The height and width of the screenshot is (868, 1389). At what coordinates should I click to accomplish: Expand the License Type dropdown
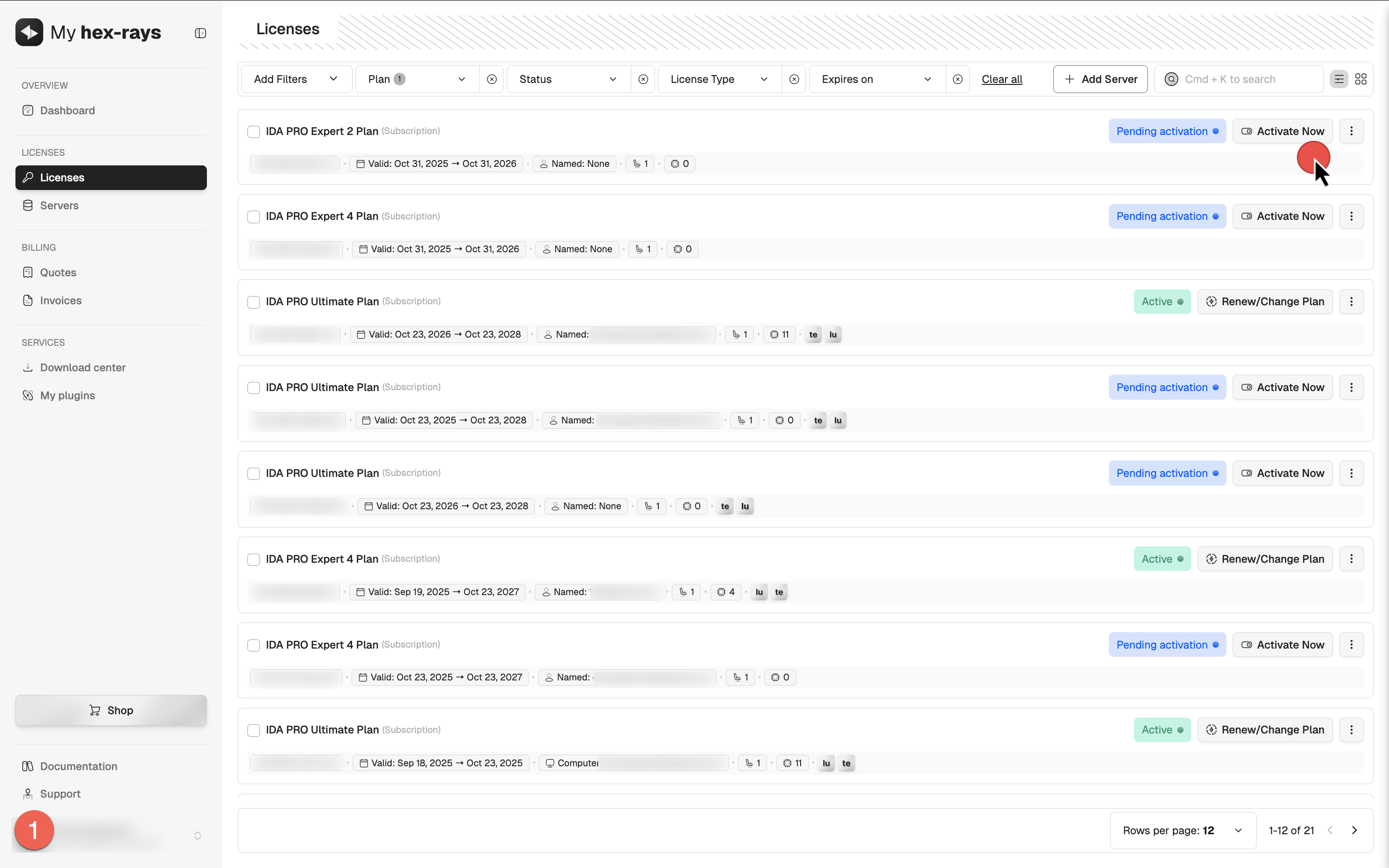tap(719, 79)
